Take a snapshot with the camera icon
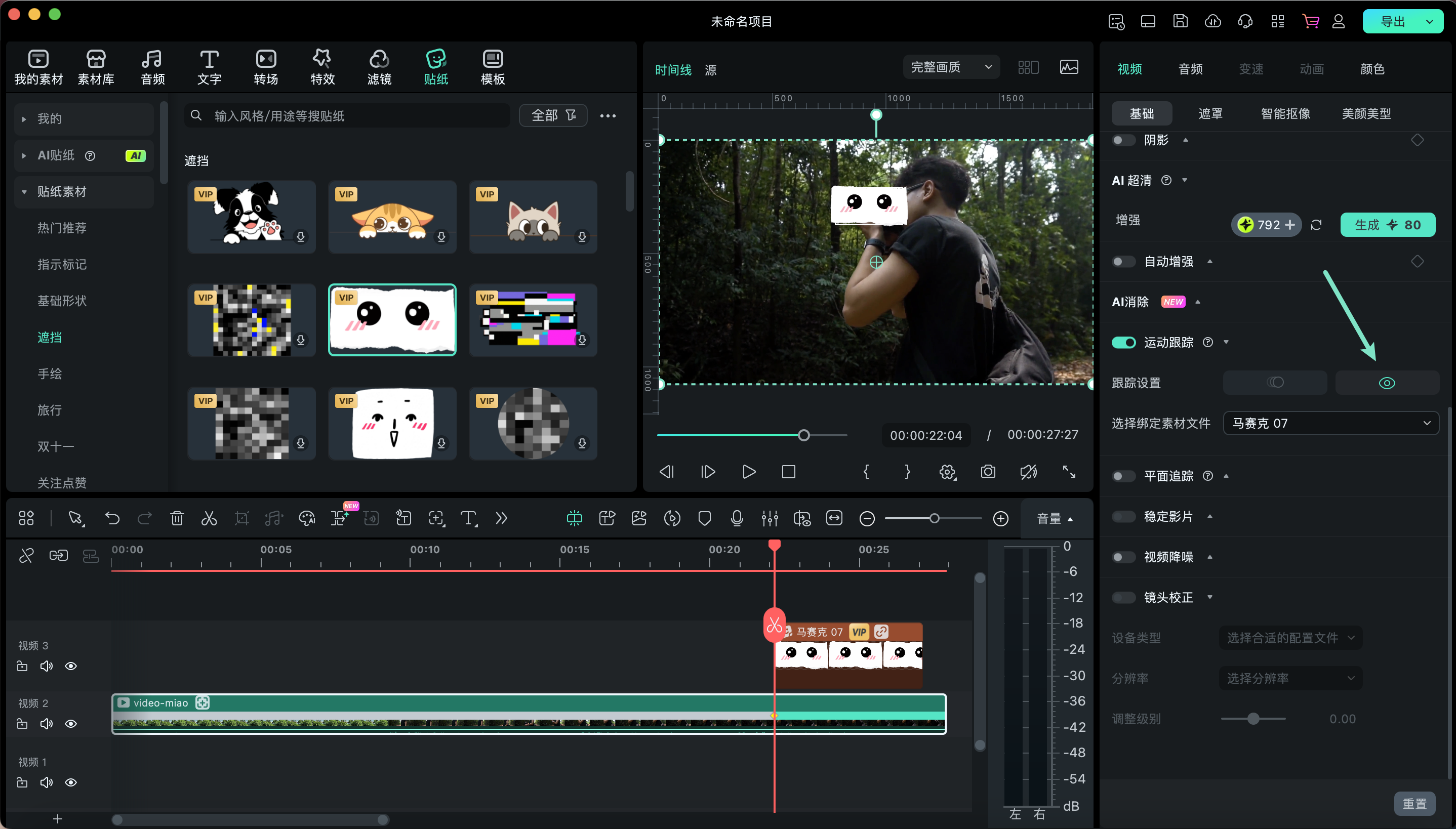Screen dimensions: 1456x829 click(x=988, y=472)
